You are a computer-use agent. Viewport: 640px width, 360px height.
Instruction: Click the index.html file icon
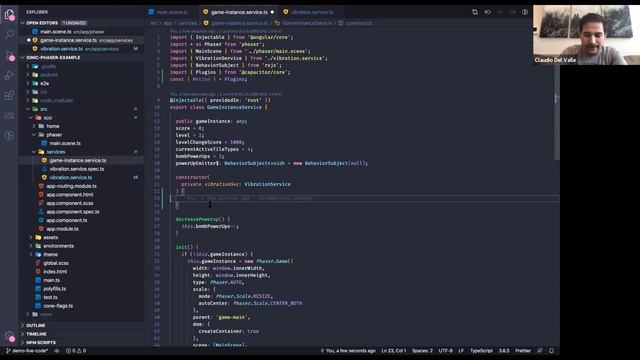38,272
